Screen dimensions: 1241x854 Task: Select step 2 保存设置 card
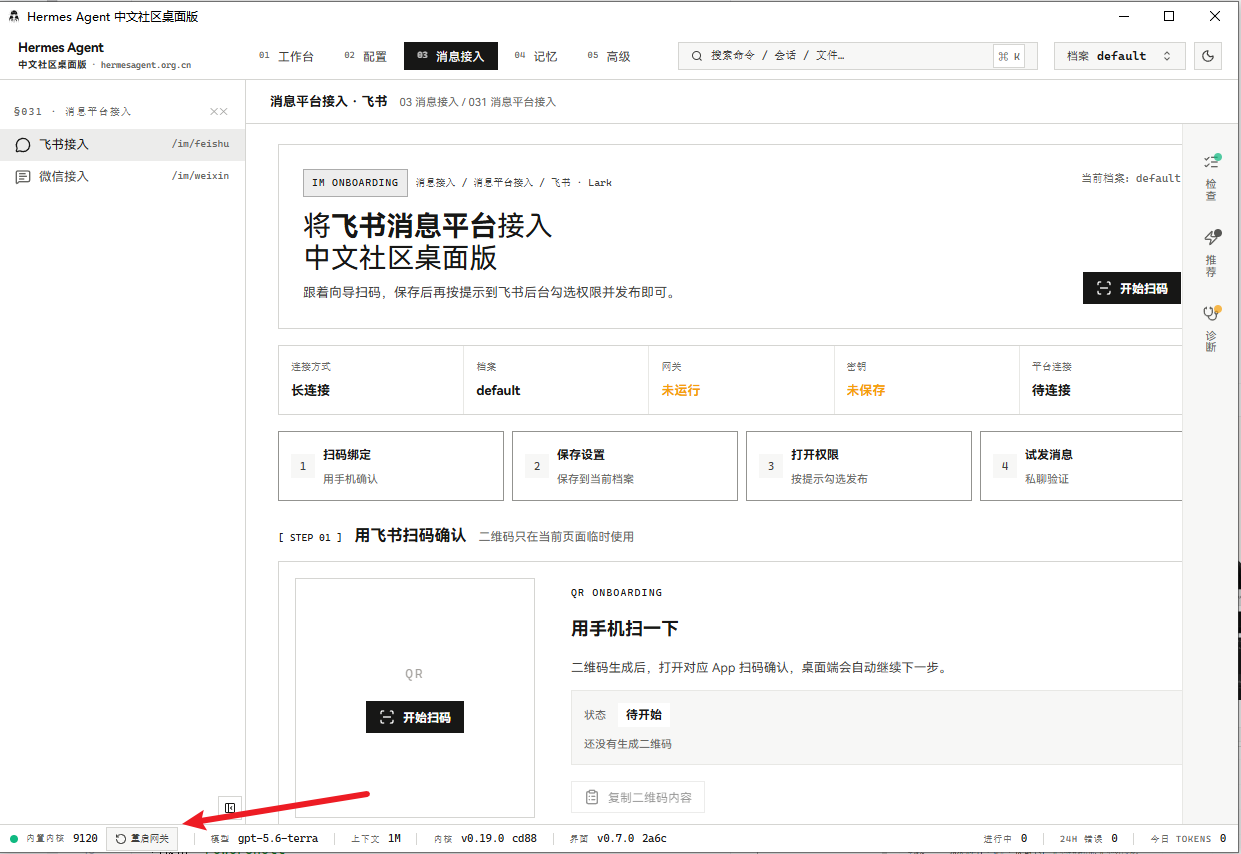click(x=625, y=466)
